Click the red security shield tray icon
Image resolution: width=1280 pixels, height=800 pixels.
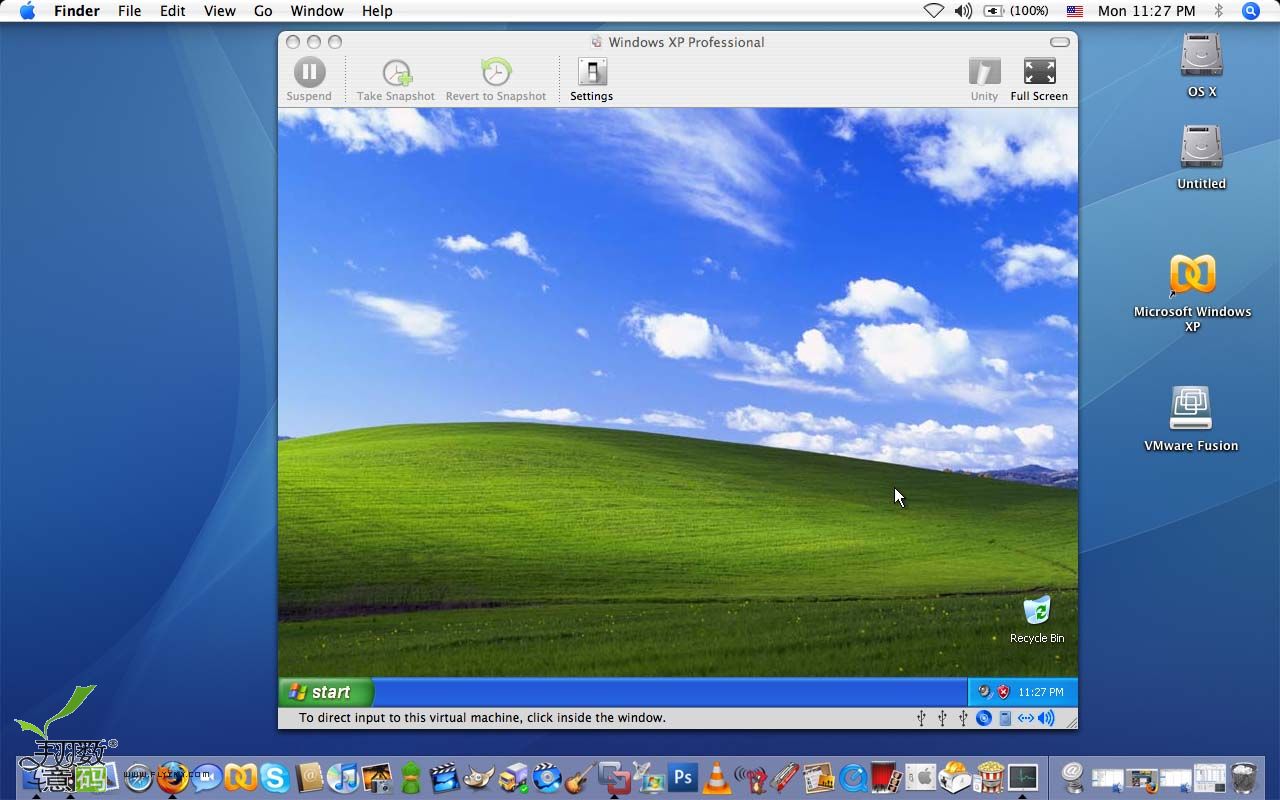point(1003,692)
